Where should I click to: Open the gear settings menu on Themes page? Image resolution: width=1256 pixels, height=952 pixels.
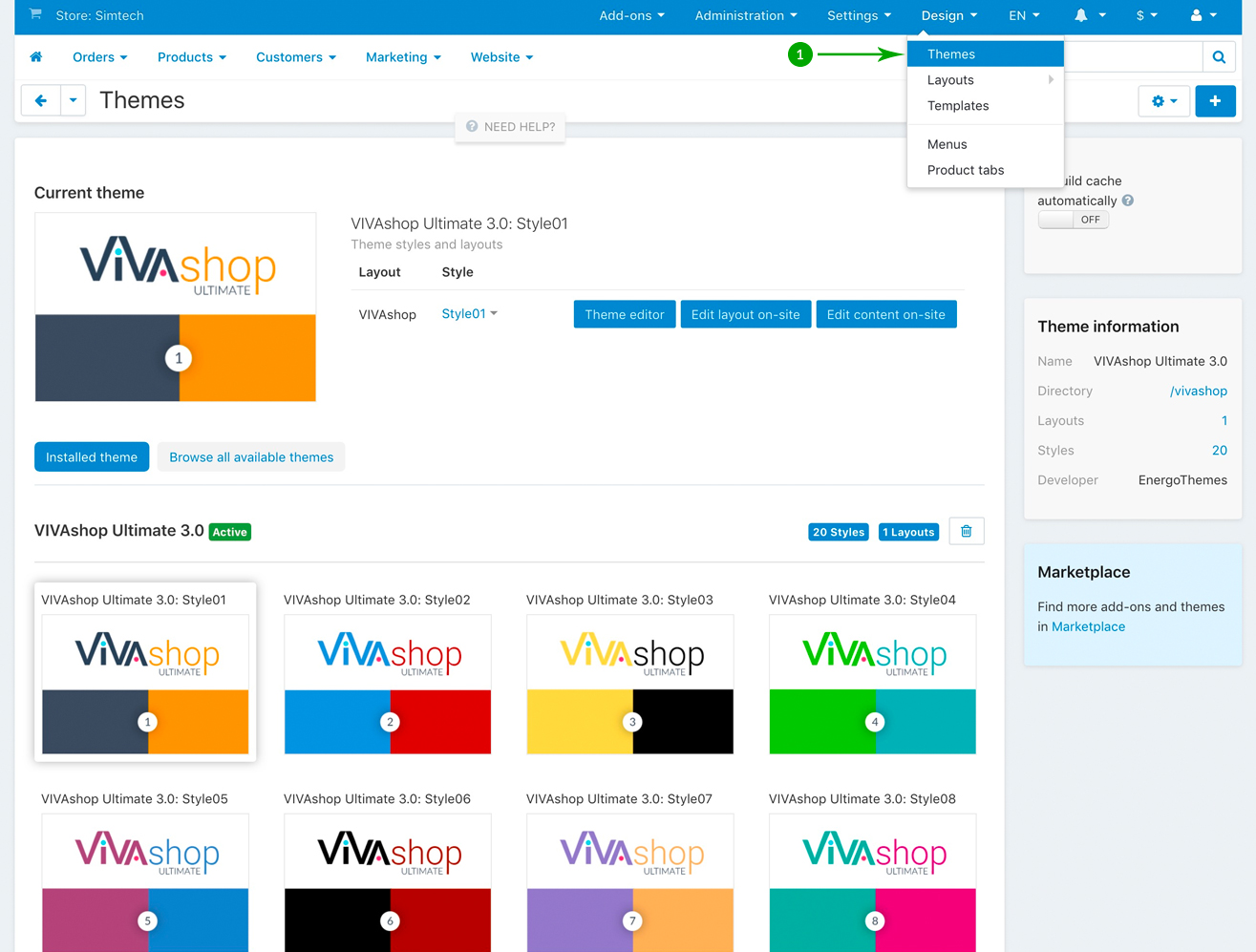pos(1164,101)
